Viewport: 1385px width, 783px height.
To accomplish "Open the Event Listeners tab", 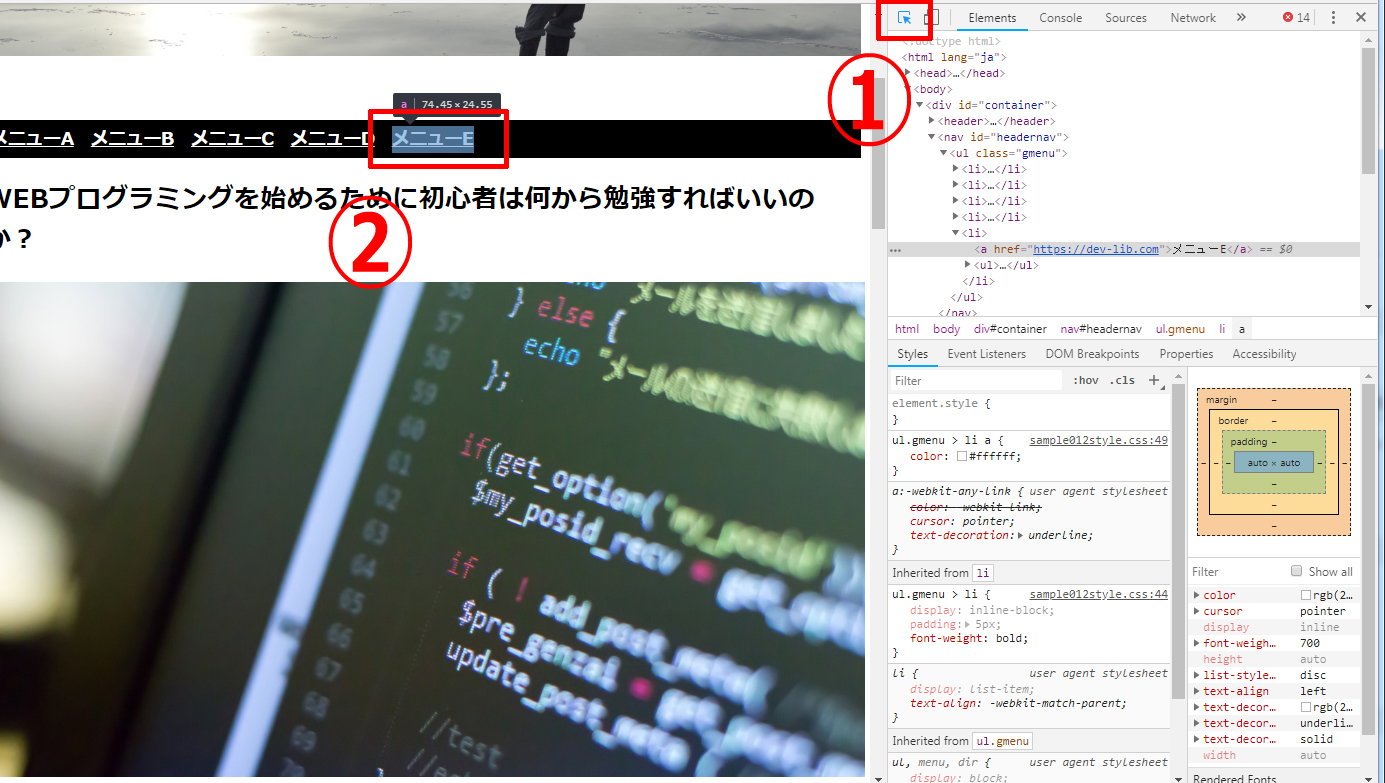I will [986, 354].
